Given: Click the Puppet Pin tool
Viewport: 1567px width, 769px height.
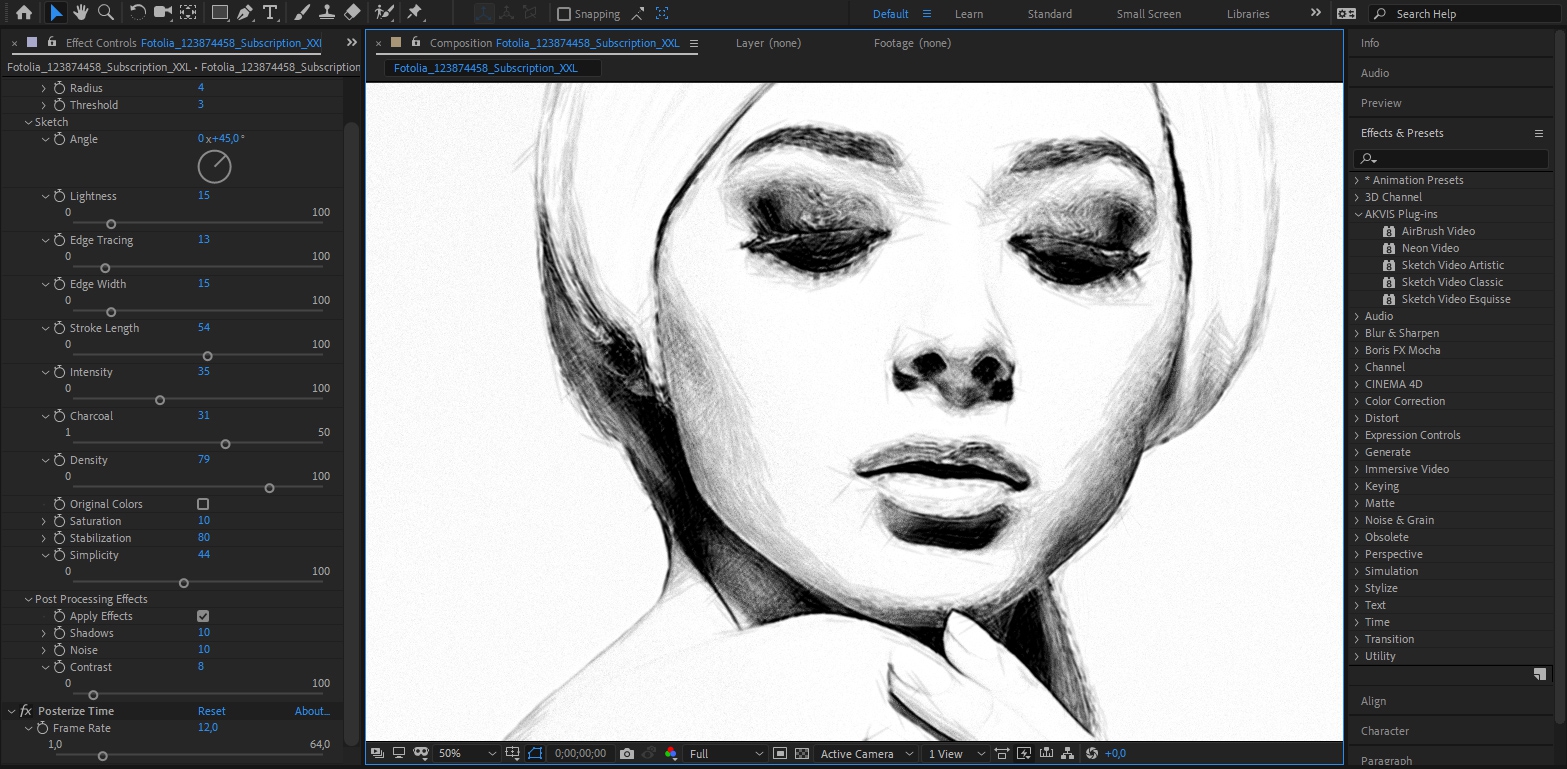Looking at the screenshot, I should [x=415, y=13].
